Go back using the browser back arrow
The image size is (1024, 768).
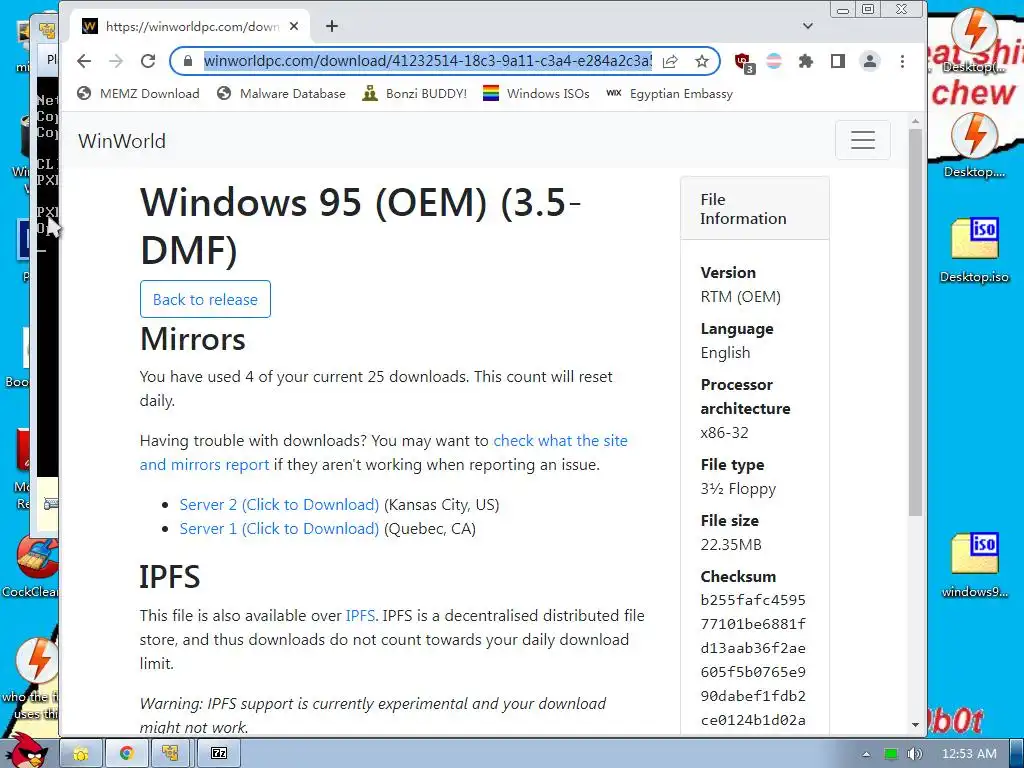(84, 61)
